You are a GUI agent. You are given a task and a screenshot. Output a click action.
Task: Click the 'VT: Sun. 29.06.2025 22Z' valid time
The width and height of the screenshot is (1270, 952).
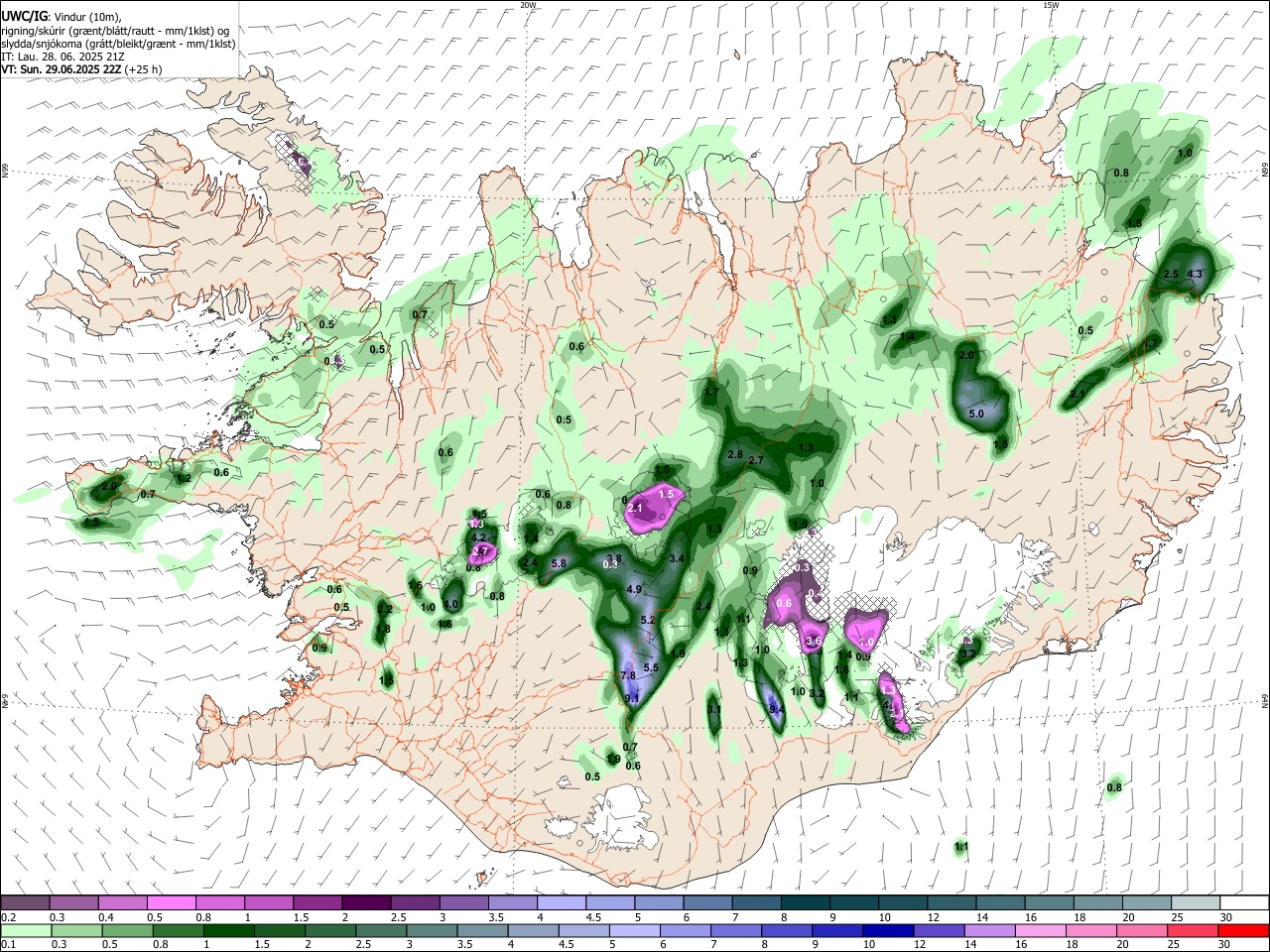pos(62,69)
